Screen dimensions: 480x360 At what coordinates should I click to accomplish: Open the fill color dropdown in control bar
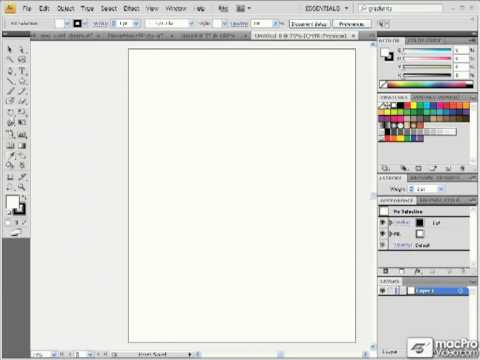click(67, 24)
